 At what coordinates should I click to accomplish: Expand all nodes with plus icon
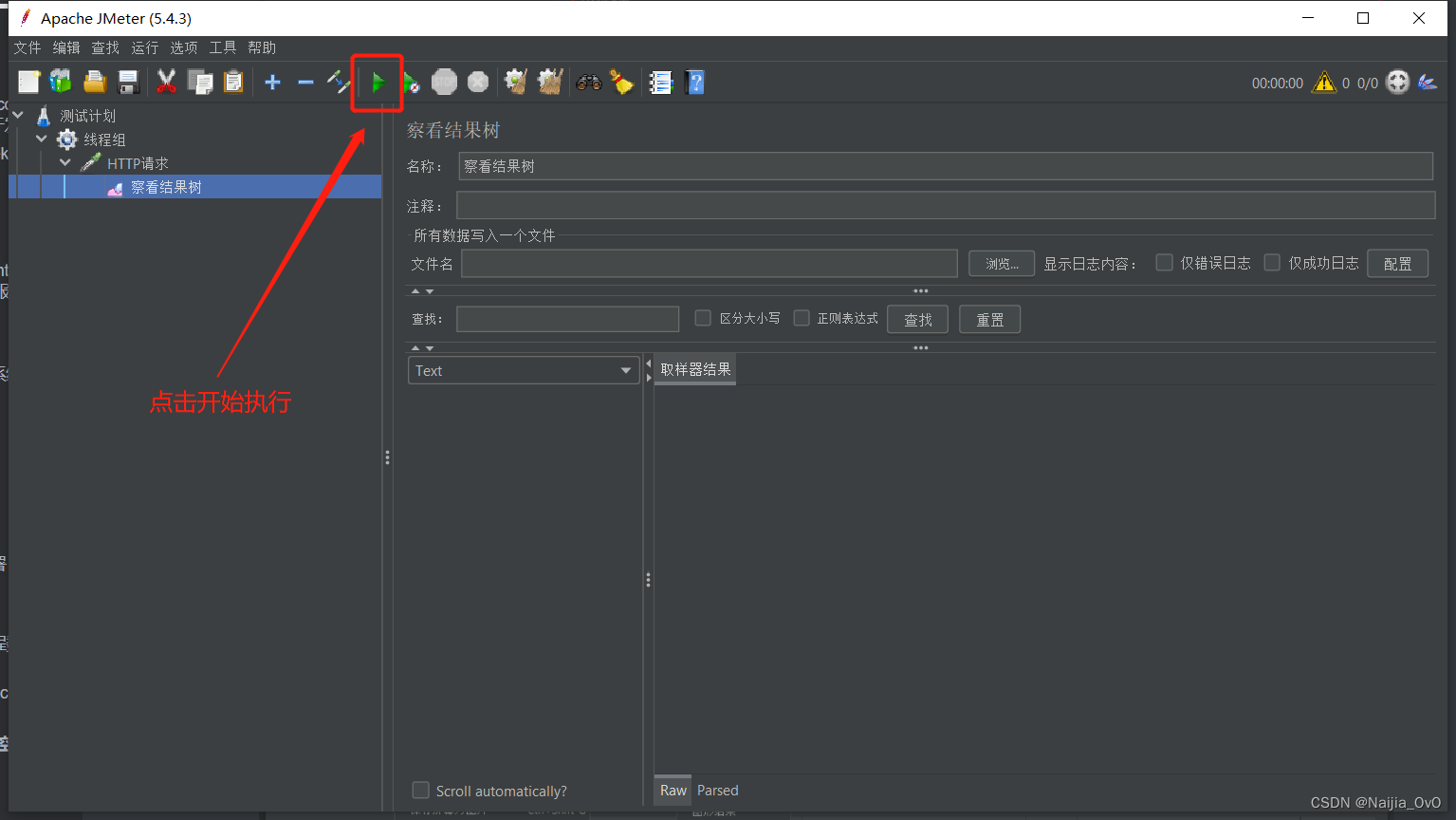pyautogui.click(x=272, y=83)
